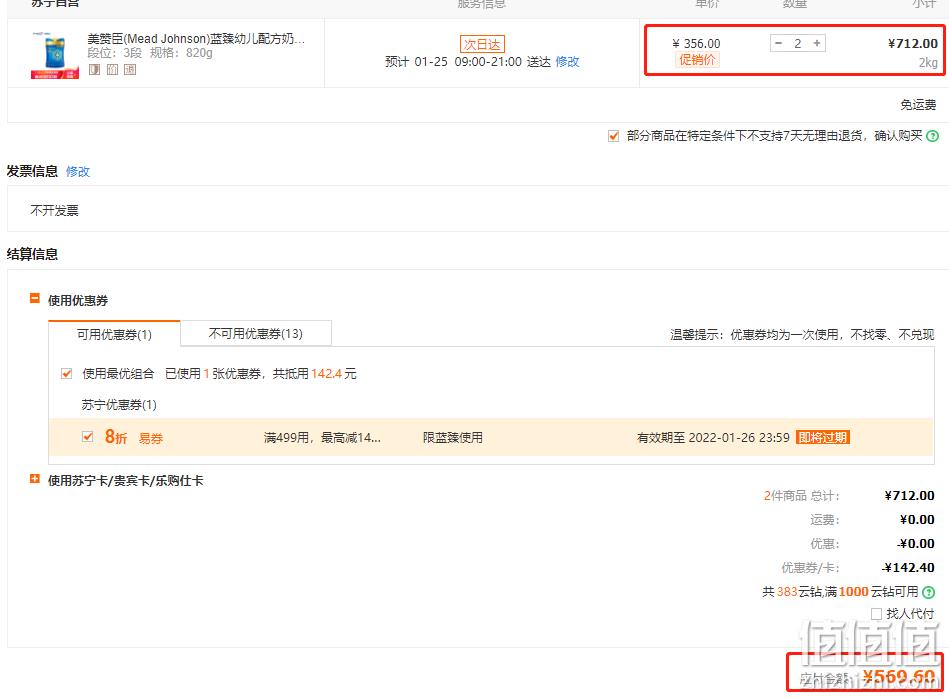Viewport: 949px width, 699px height.
Task: Decrease product quantity with the minus button
Action: [x=778, y=44]
